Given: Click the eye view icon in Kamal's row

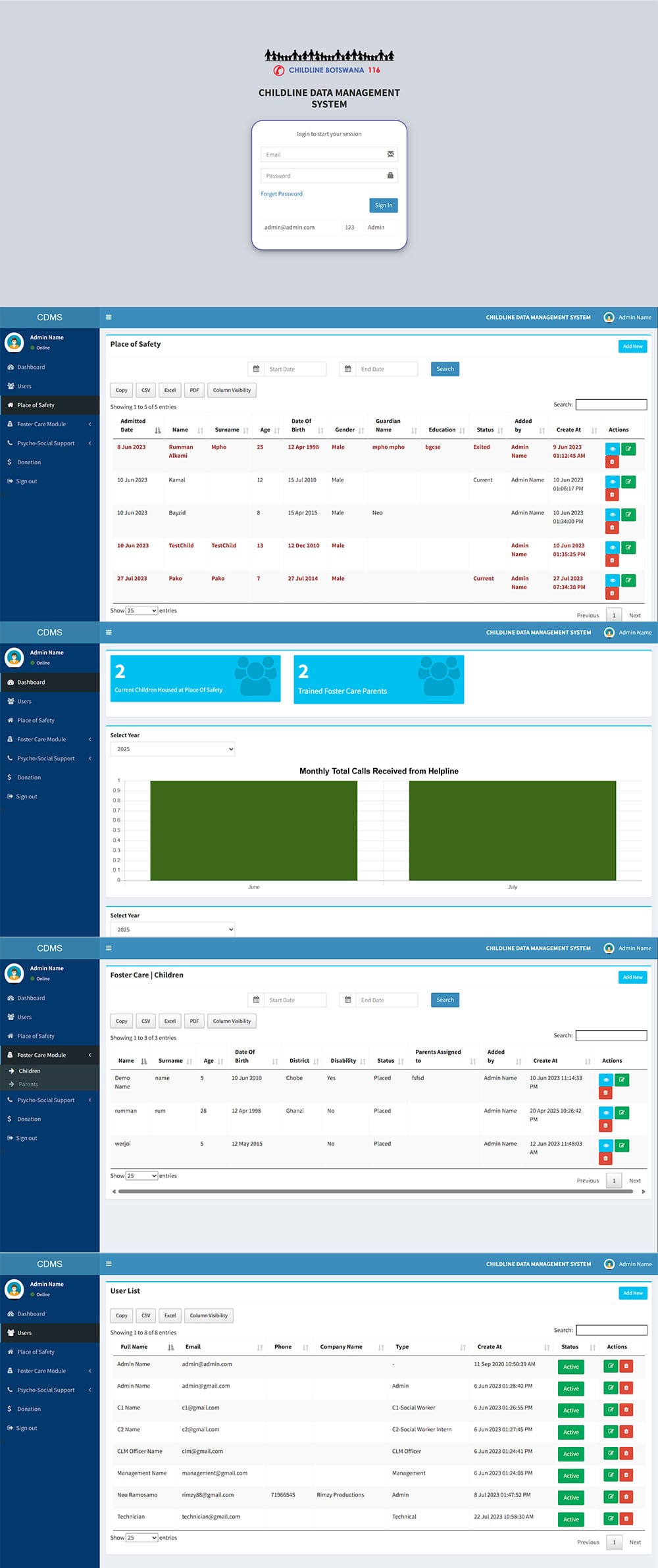Looking at the screenshot, I should (612, 482).
